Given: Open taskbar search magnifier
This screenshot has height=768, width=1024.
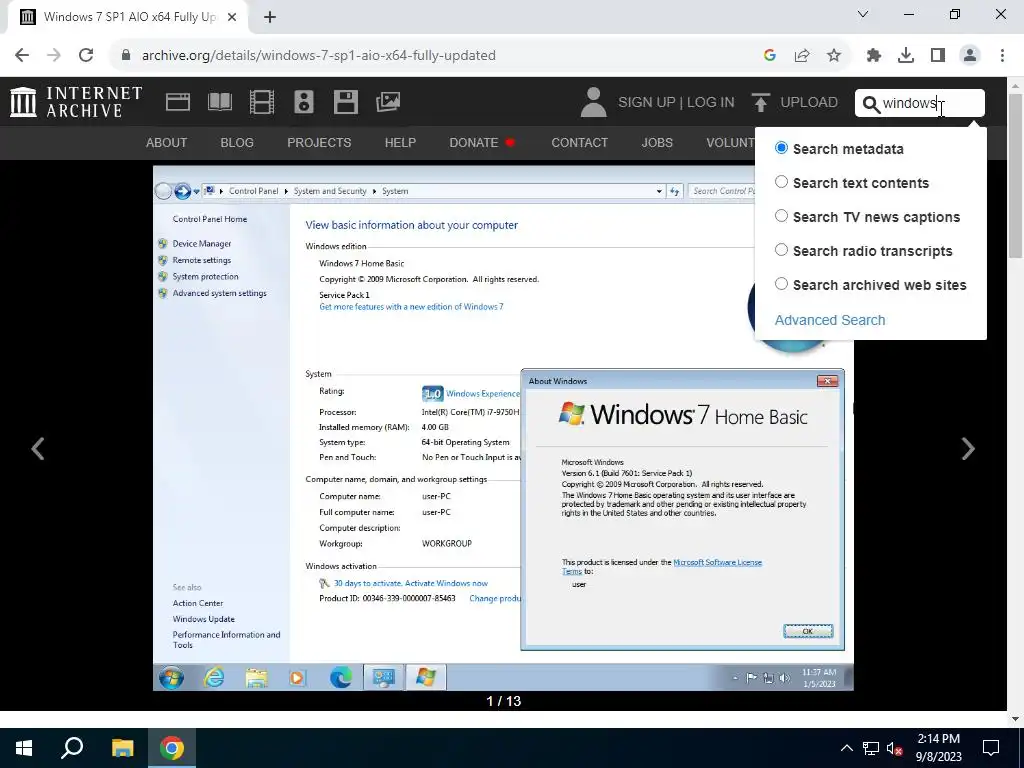Looking at the screenshot, I should point(72,748).
